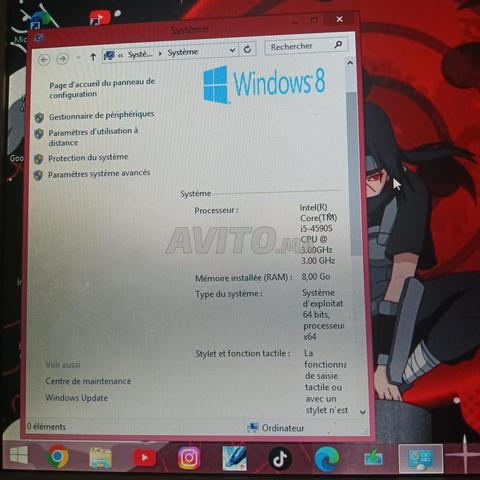Open TikTok from the taskbar
480x480 pixels.
280,459
